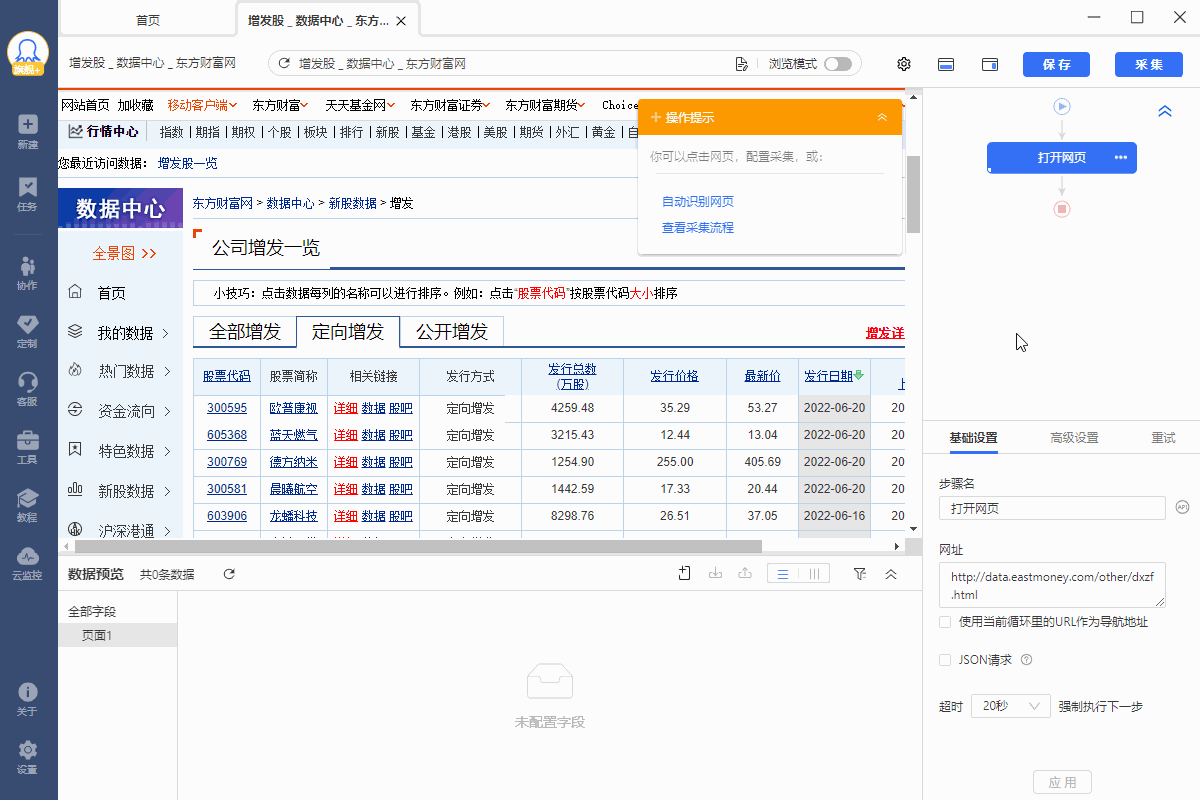Click the API icon next to step name
Viewport: 1200px width, 800px height.
[1183, 507]
